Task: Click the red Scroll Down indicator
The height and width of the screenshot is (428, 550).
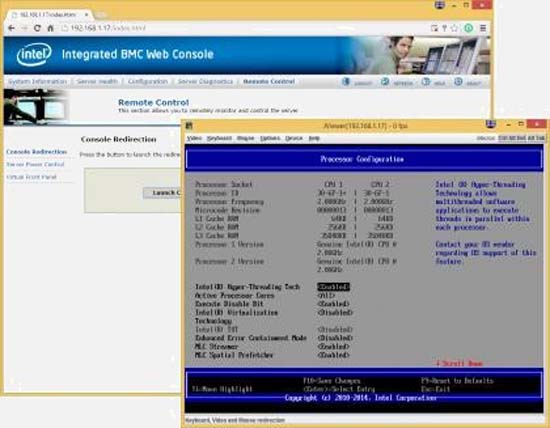Action: [459, 363]
